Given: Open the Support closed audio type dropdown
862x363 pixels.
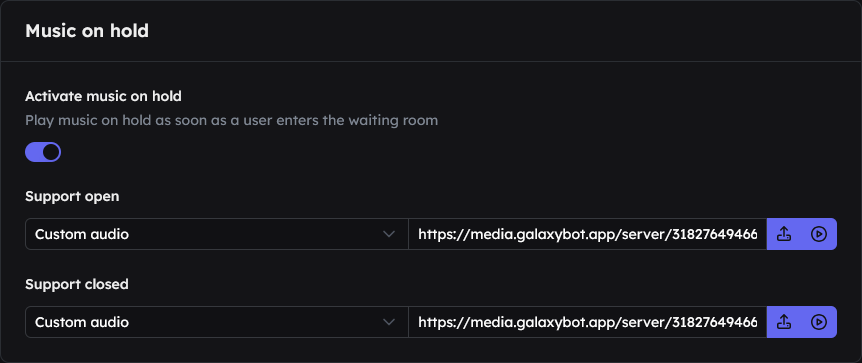Looking at the screenshot, I should click(x=217, y=322).
